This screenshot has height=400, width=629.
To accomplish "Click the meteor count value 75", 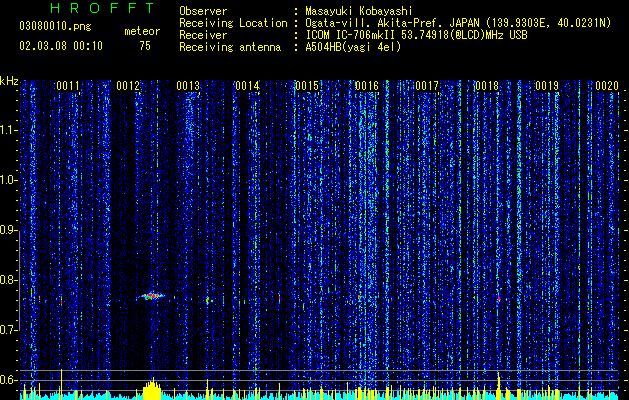I will pyautogui.click(x=145, y=46).
